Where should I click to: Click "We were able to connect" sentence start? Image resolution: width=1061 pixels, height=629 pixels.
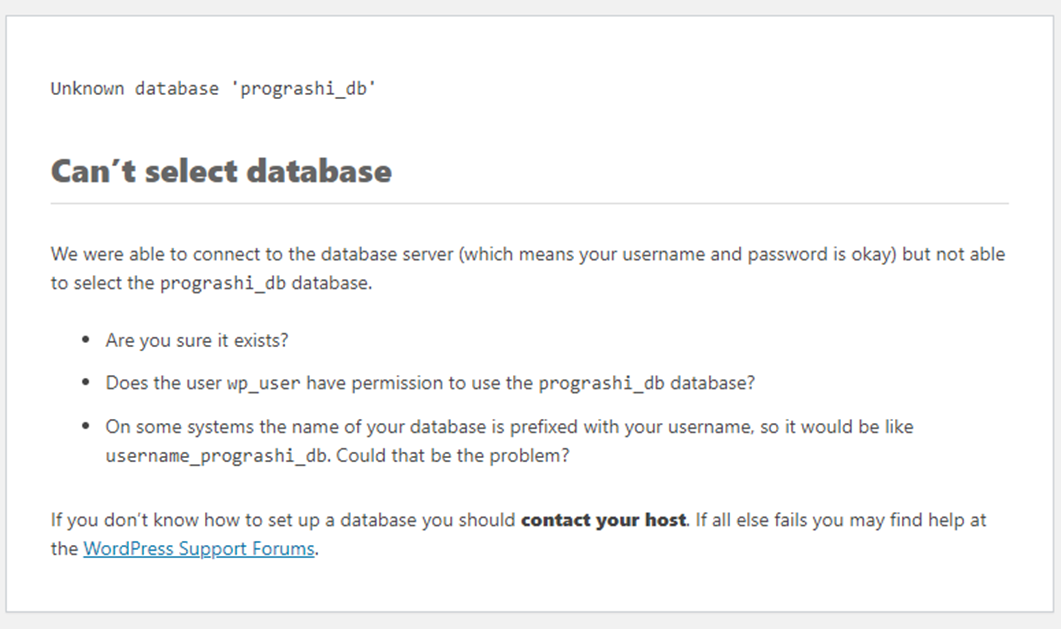(140, 254)
